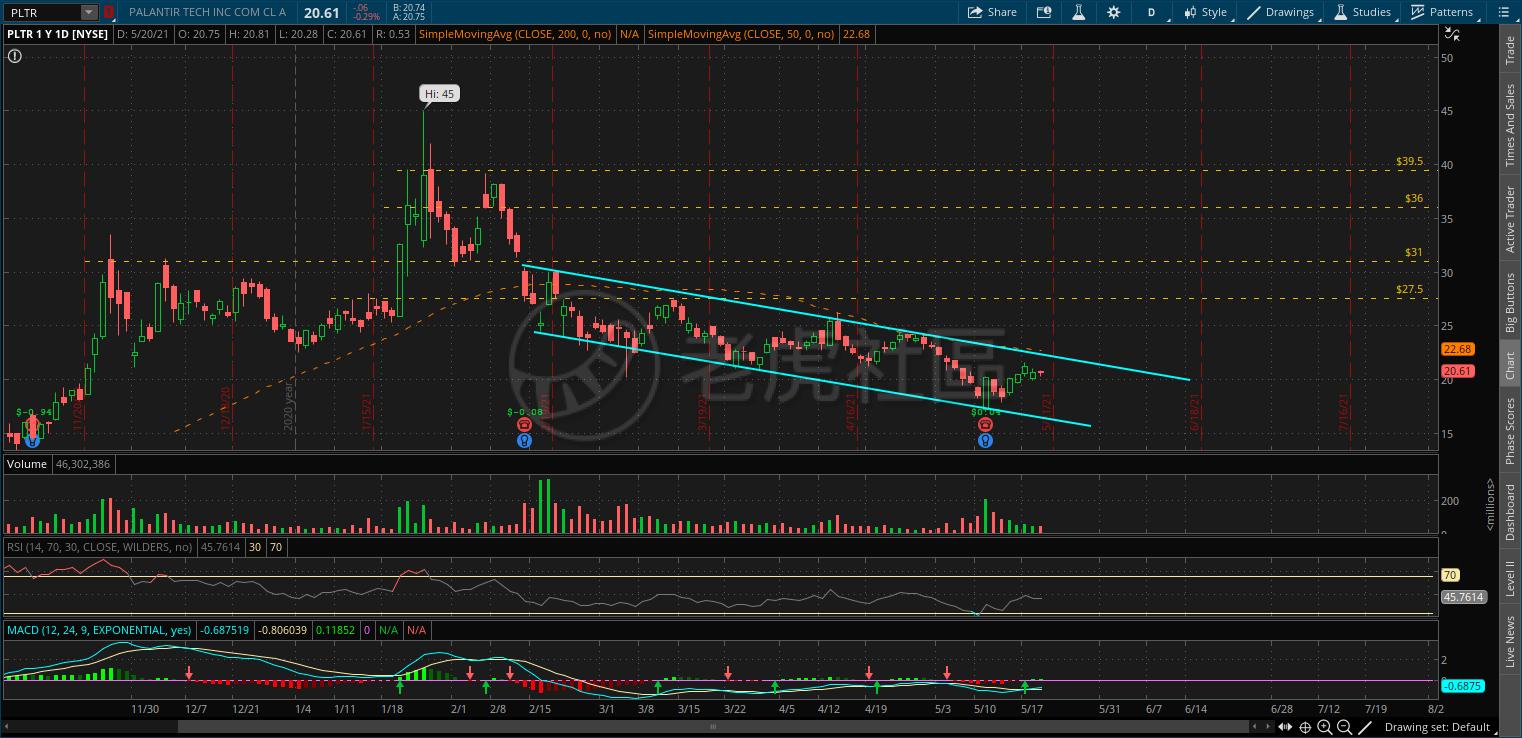Click the SimpleMovingAvg 200 study label
Image resolution: width=1522 pixels, height=738 pixels.
[515, 34]
